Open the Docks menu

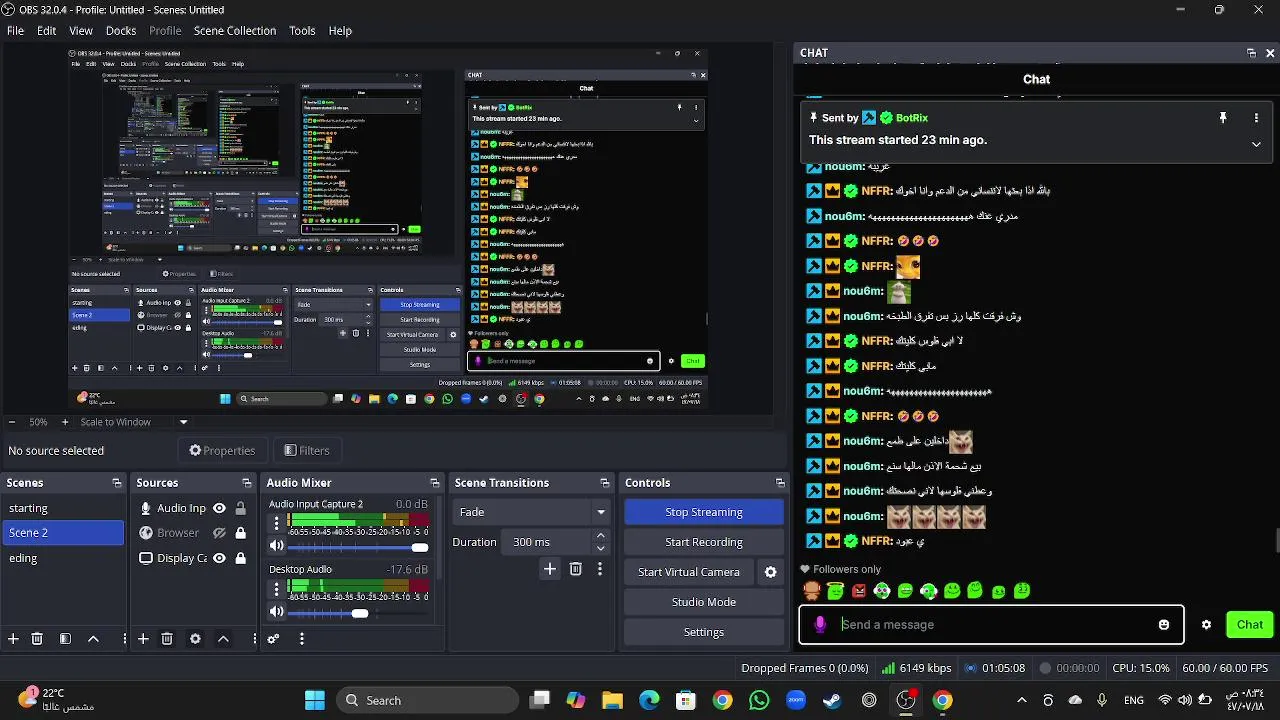[121, 31]
